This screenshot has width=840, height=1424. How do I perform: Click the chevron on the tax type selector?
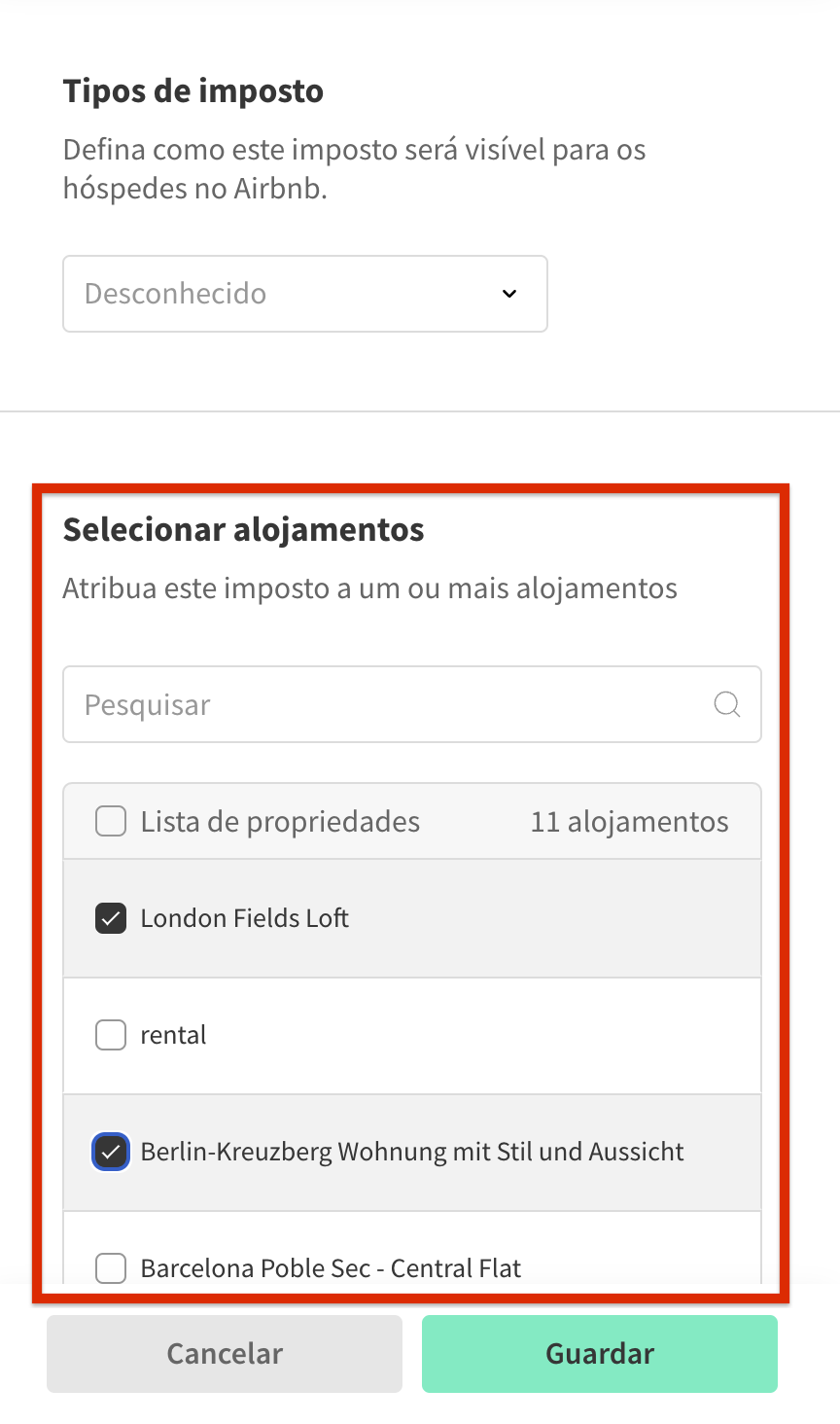click(x=508, y=294)
